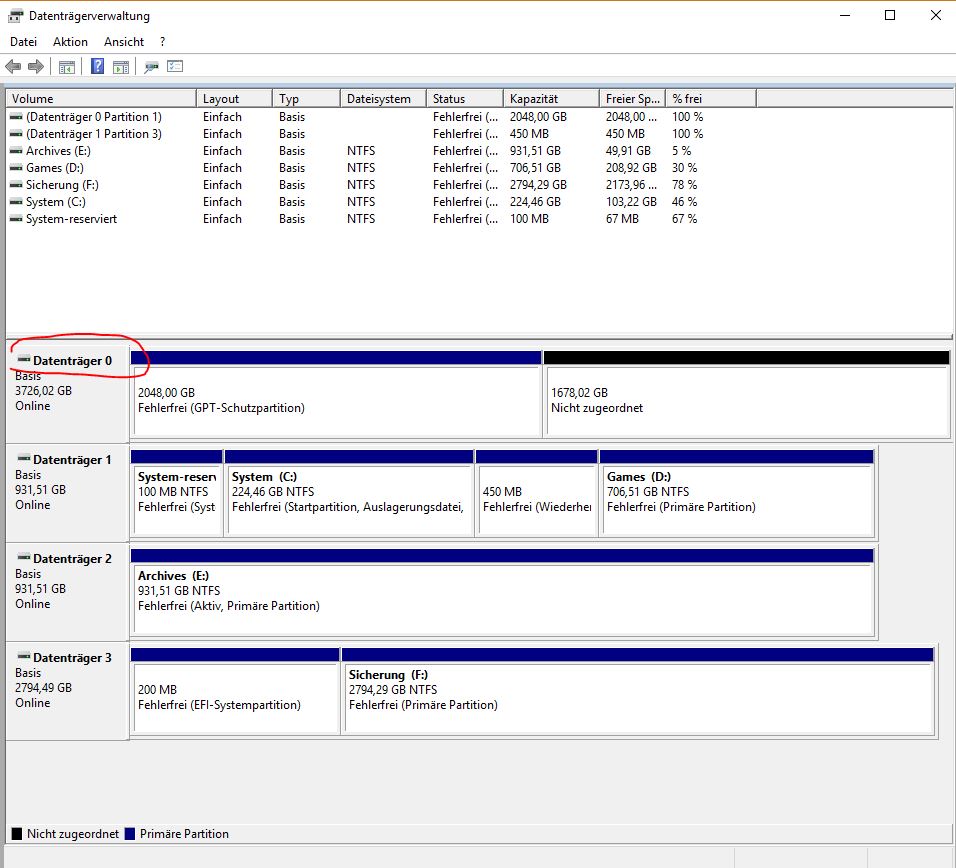Select the Sicherung (F:) 2794,29 GB partition block

pos(638,691)
